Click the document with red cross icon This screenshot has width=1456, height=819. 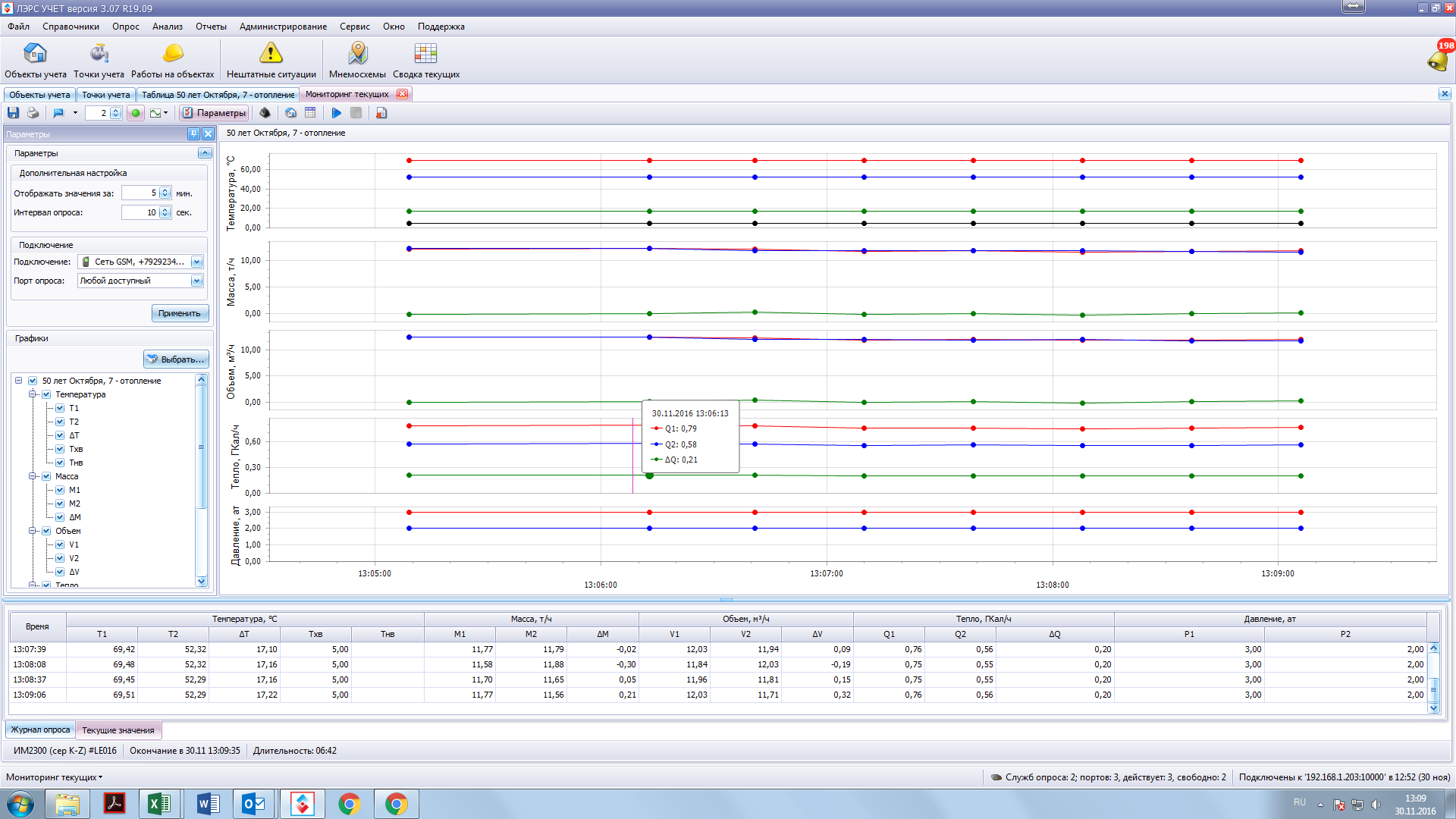[381, 113]
